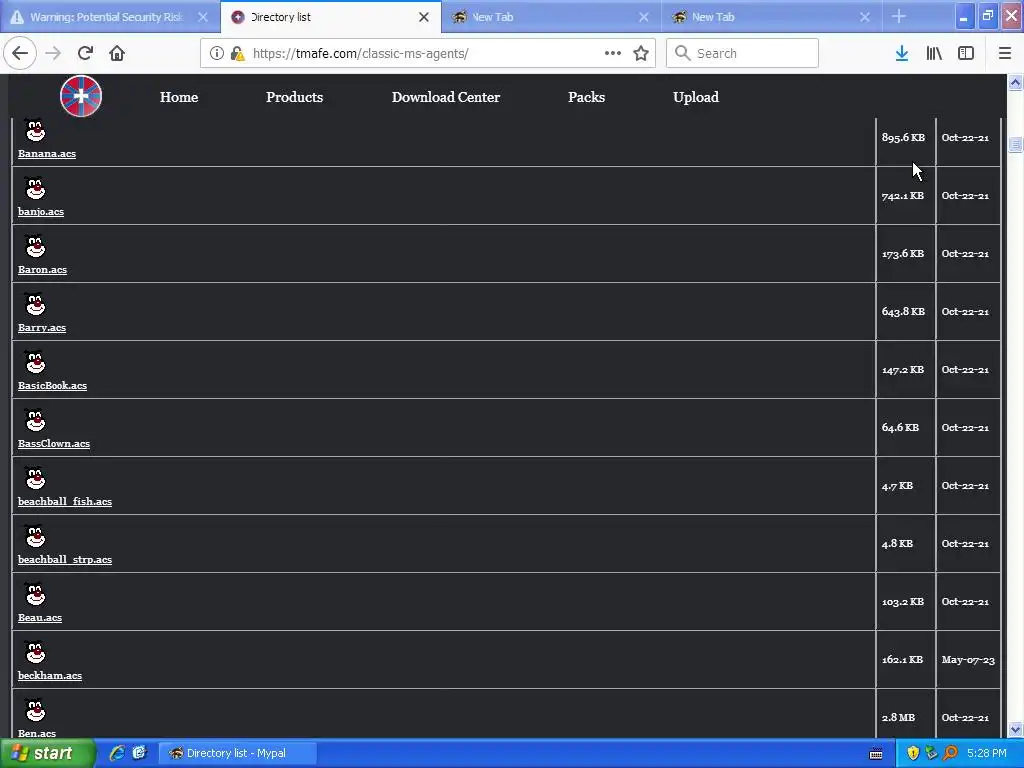1024x768 pixels.
Task: Click the agent icon above Baron.acs
Action: click(x=35, y=246)
